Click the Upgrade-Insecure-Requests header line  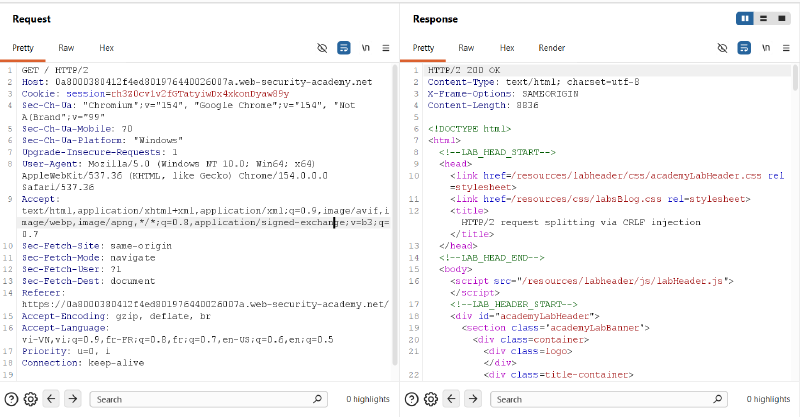click(99, 152)
